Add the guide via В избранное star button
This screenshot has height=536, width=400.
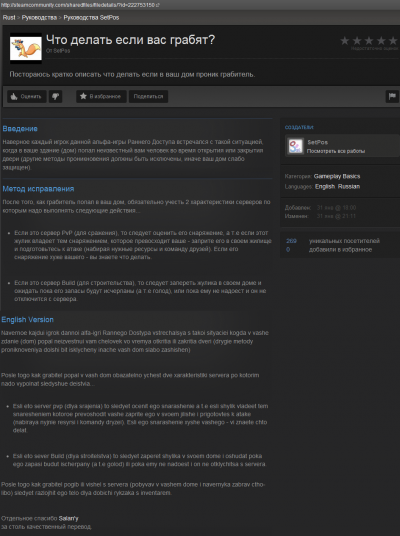(x=101, y=96)
